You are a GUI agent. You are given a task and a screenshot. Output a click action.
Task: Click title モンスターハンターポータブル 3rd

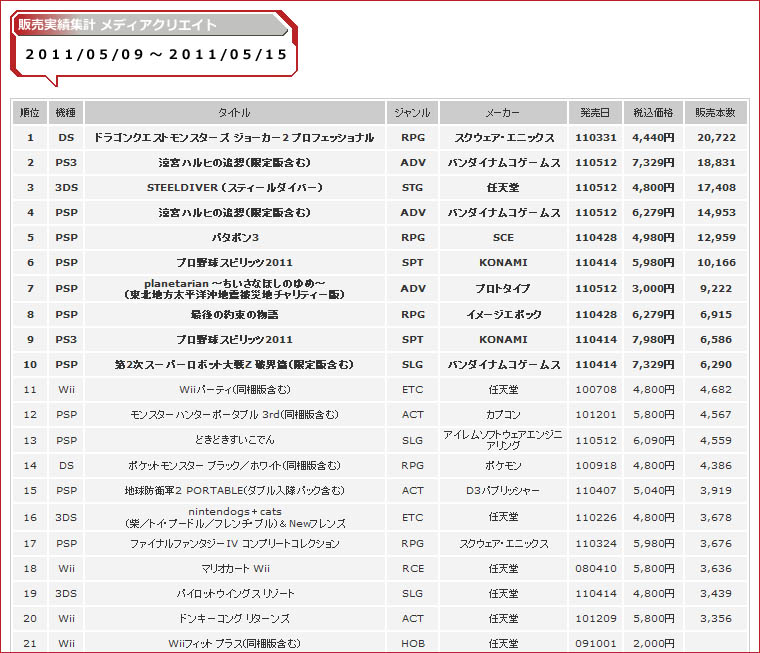235,415
